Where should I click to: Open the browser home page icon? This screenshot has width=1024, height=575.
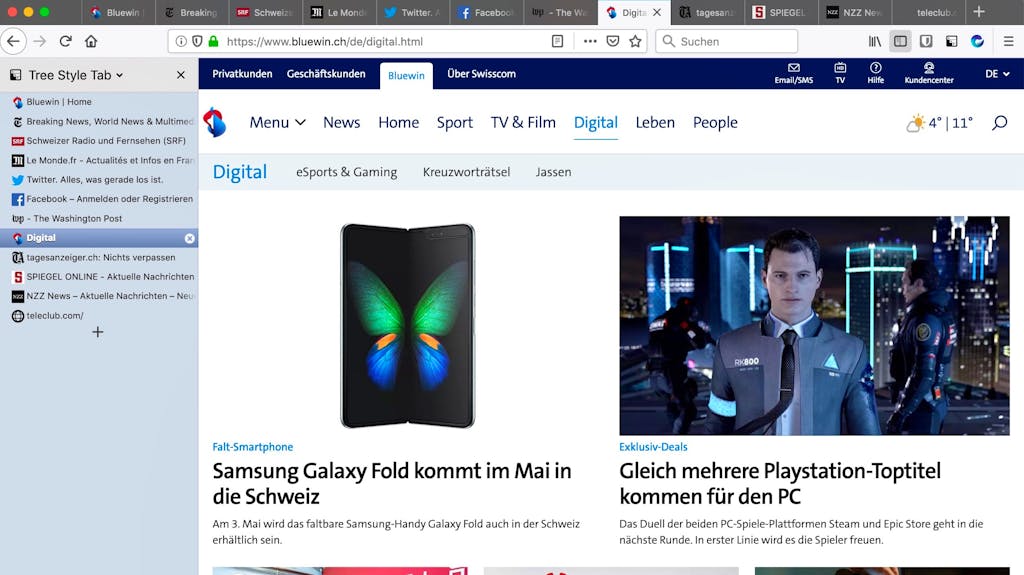pyautogui.click(x=91, y=41)
